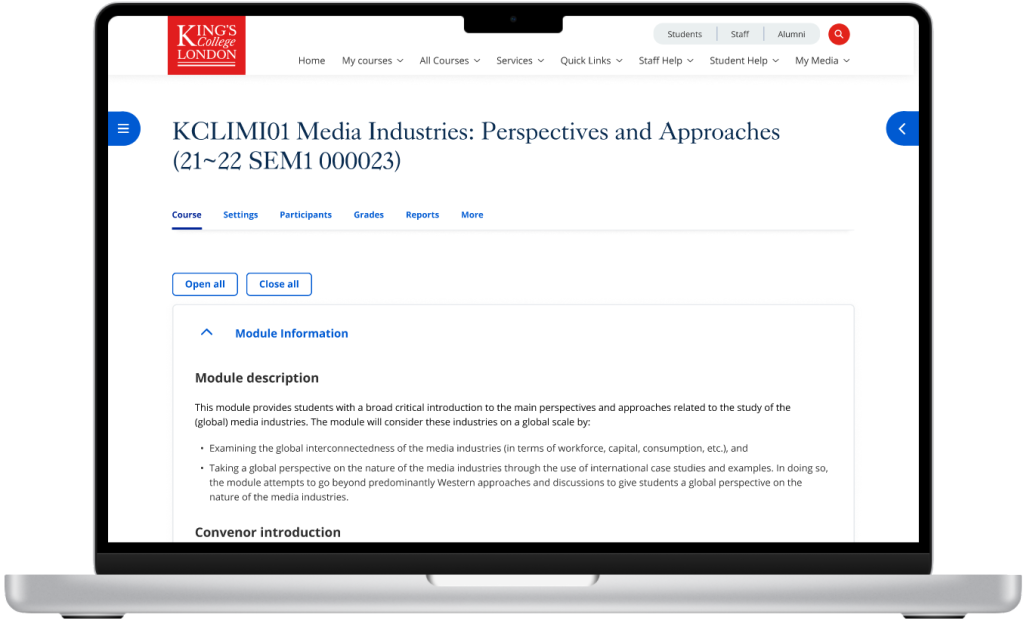Open the Quick Links menu

tap(591, 61)
